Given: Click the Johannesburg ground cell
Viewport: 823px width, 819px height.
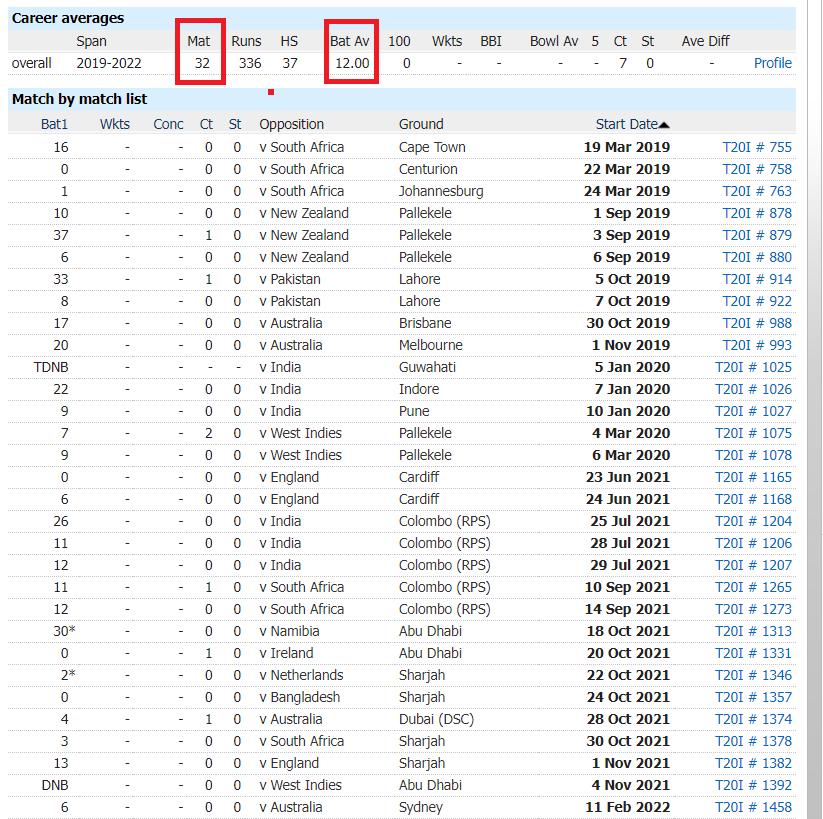Looking at the screenshot, I should [x=441, y=192].
